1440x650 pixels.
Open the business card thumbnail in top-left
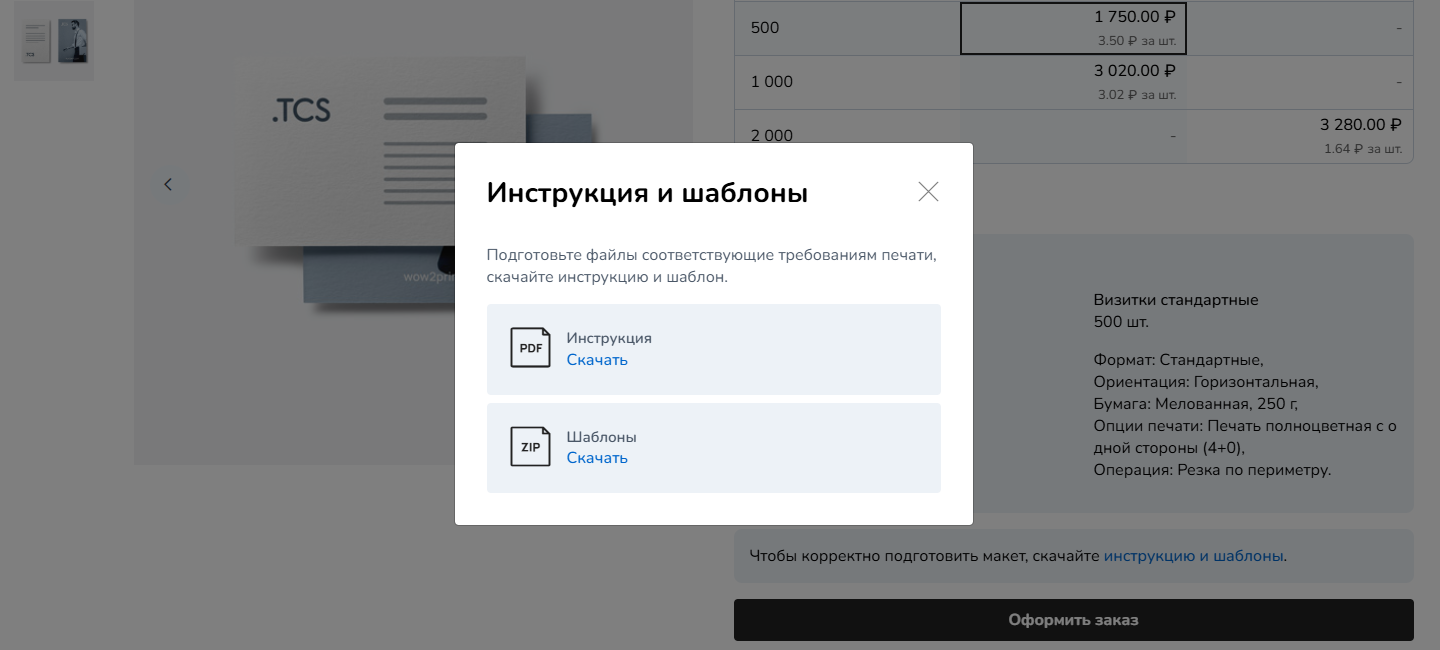tap(54, 40)
